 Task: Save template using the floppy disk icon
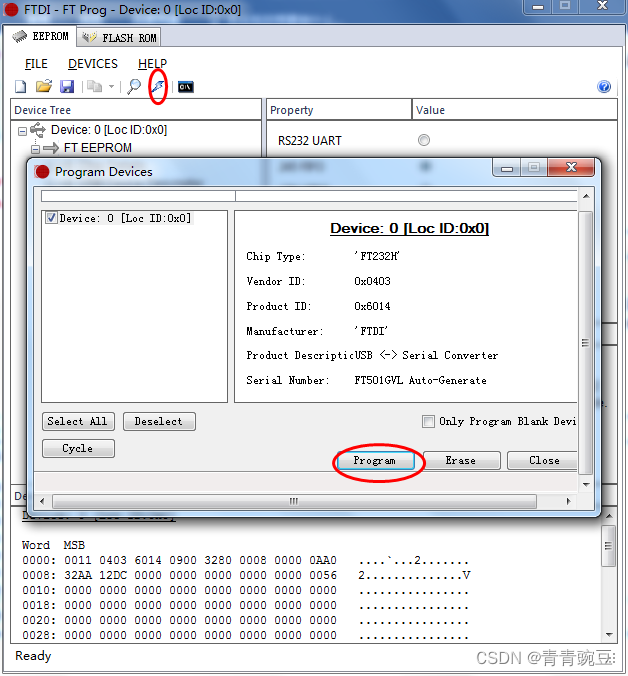(x=67, y=87)
